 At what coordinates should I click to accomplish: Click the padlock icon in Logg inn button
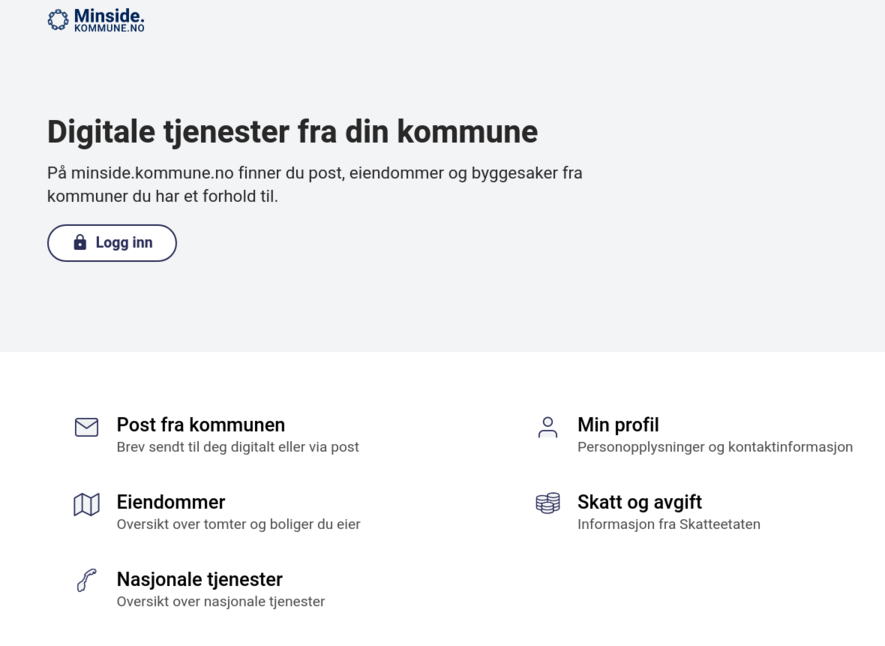[80, 243]
